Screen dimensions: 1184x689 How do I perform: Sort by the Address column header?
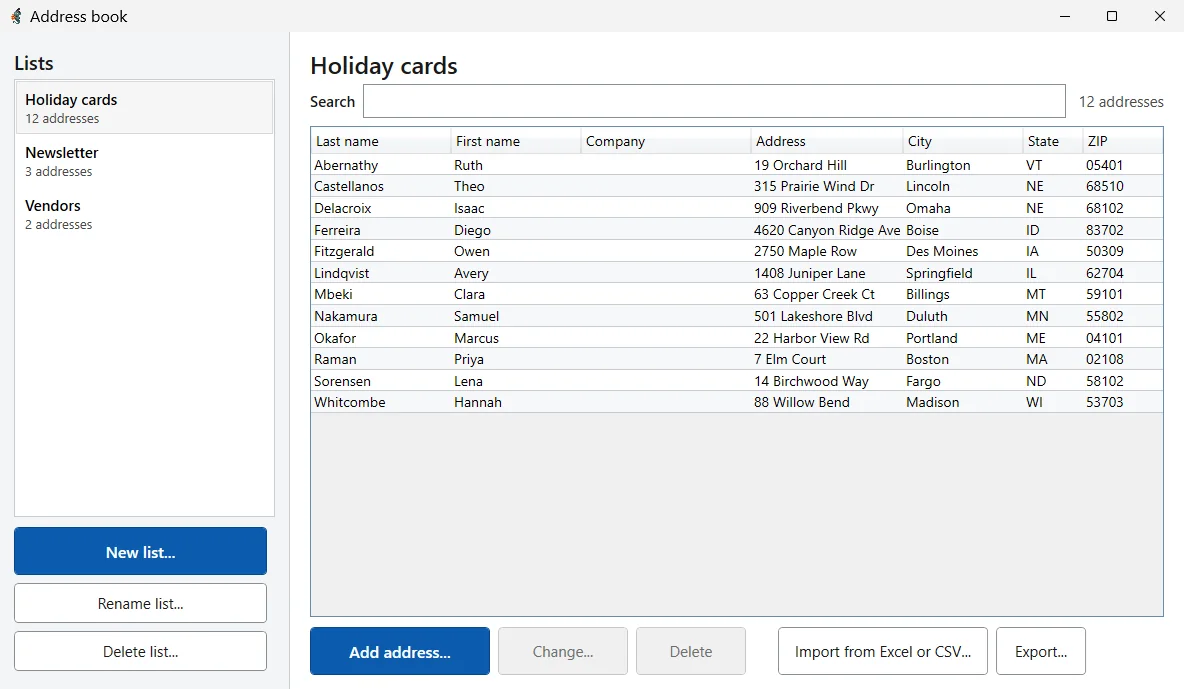tap(827, 141)
